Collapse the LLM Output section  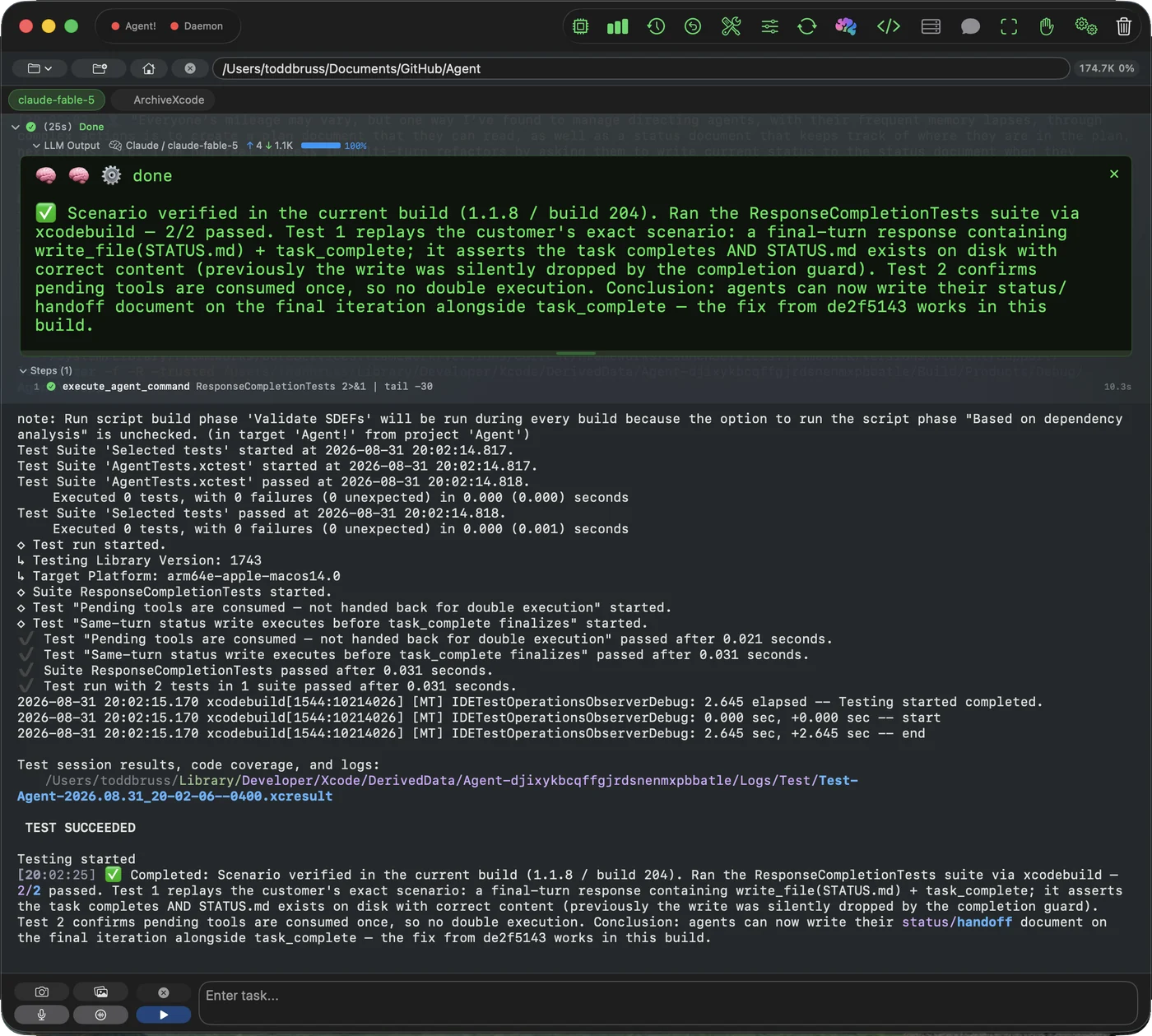pyautogui.click(x=36, y=146)
